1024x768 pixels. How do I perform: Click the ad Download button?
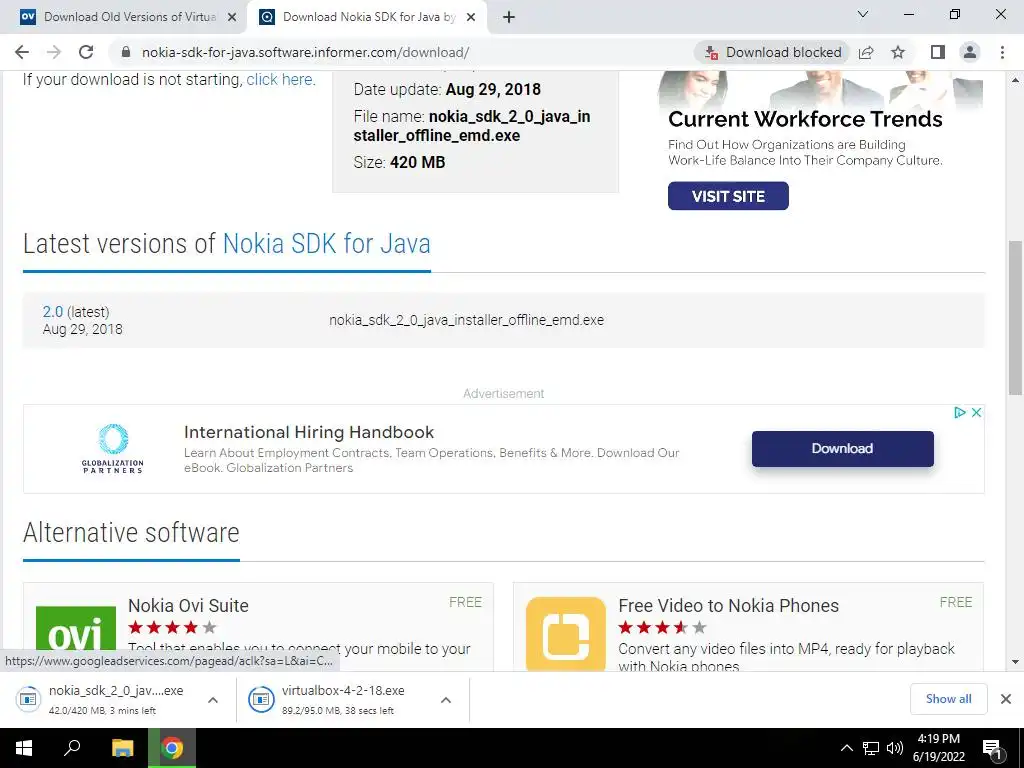[x=842, y=449]
